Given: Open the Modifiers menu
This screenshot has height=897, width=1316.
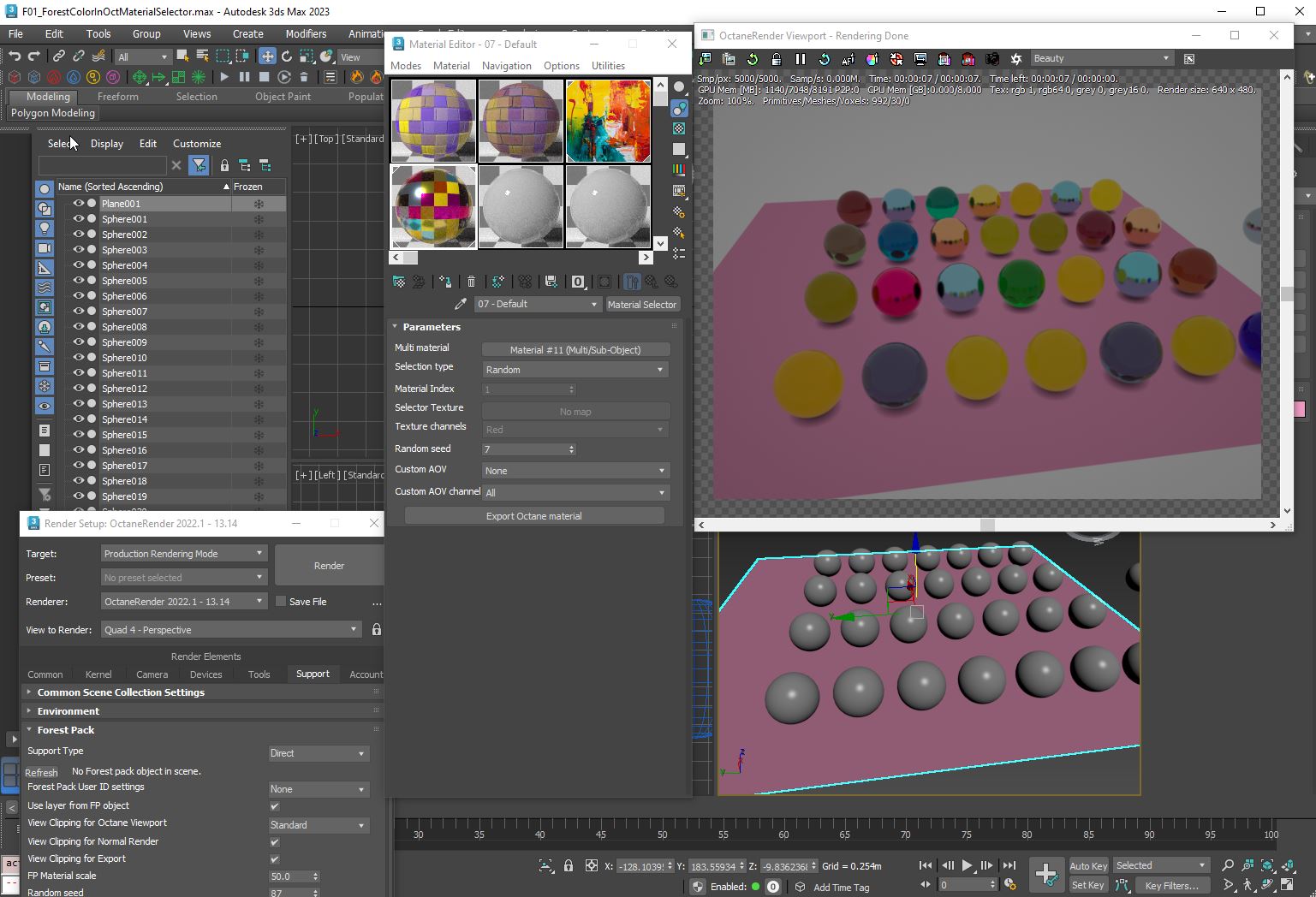Looking at the screenshot, I should click(x=306, y=33).
